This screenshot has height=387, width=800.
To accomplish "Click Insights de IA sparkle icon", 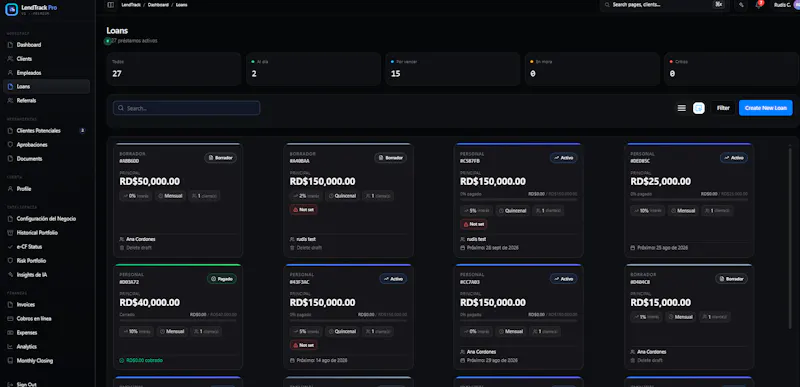I will [x=10, y=274].
